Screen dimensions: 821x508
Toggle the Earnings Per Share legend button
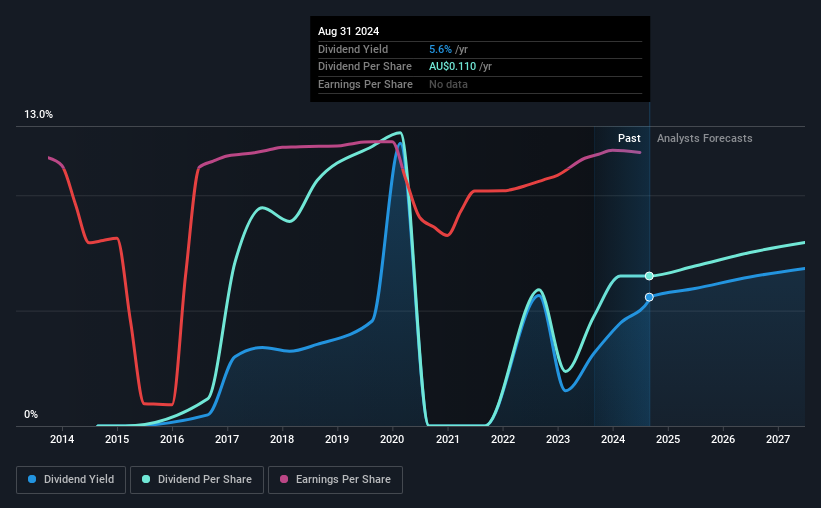point(335,480)
